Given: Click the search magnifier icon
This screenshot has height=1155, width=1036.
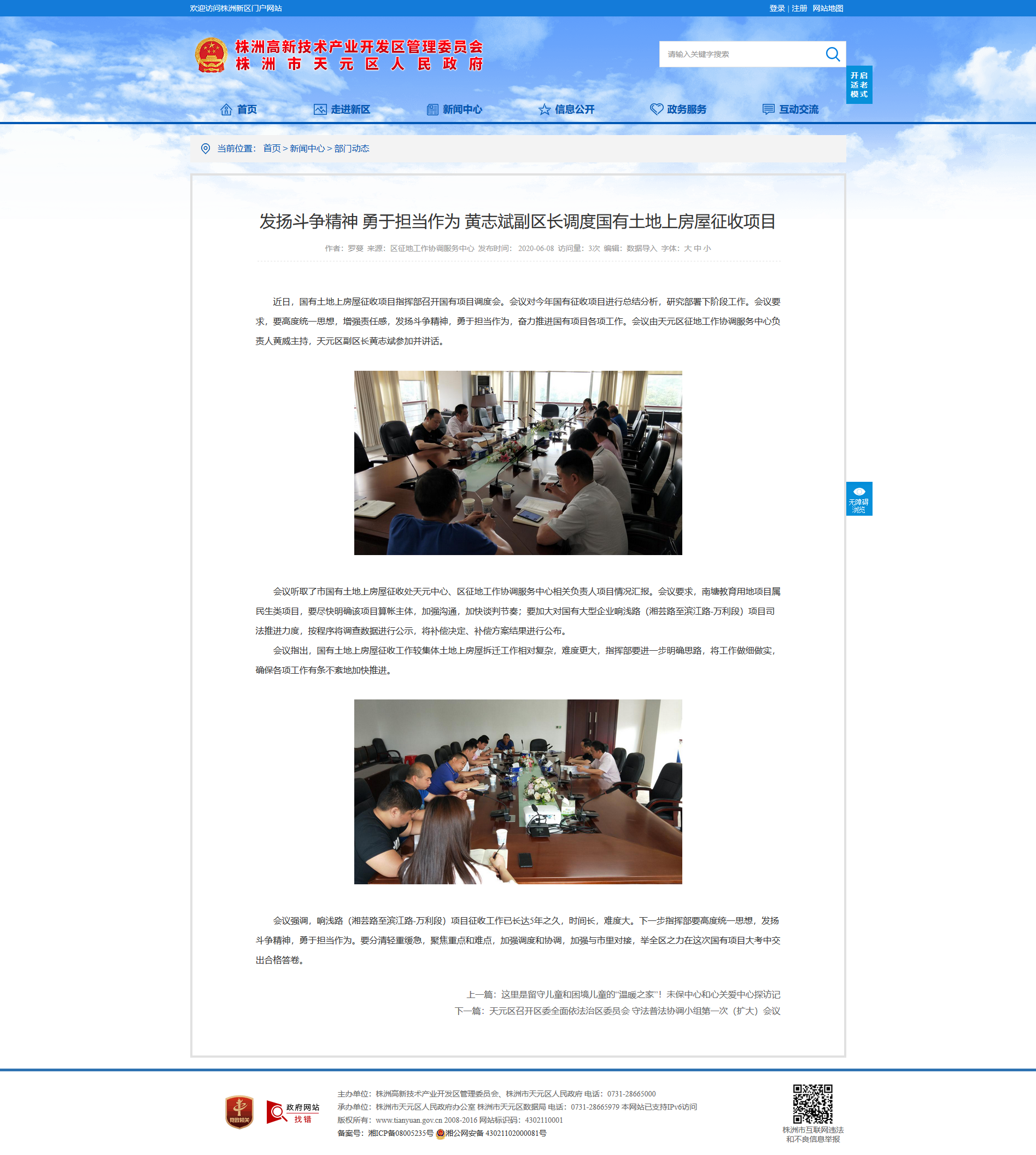Looking at the screenshot, I should (832, 54).
